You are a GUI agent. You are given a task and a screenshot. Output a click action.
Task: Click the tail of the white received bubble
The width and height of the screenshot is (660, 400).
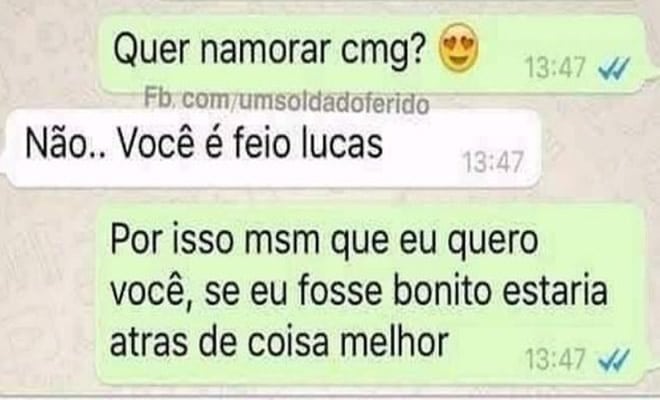(4, 164)
